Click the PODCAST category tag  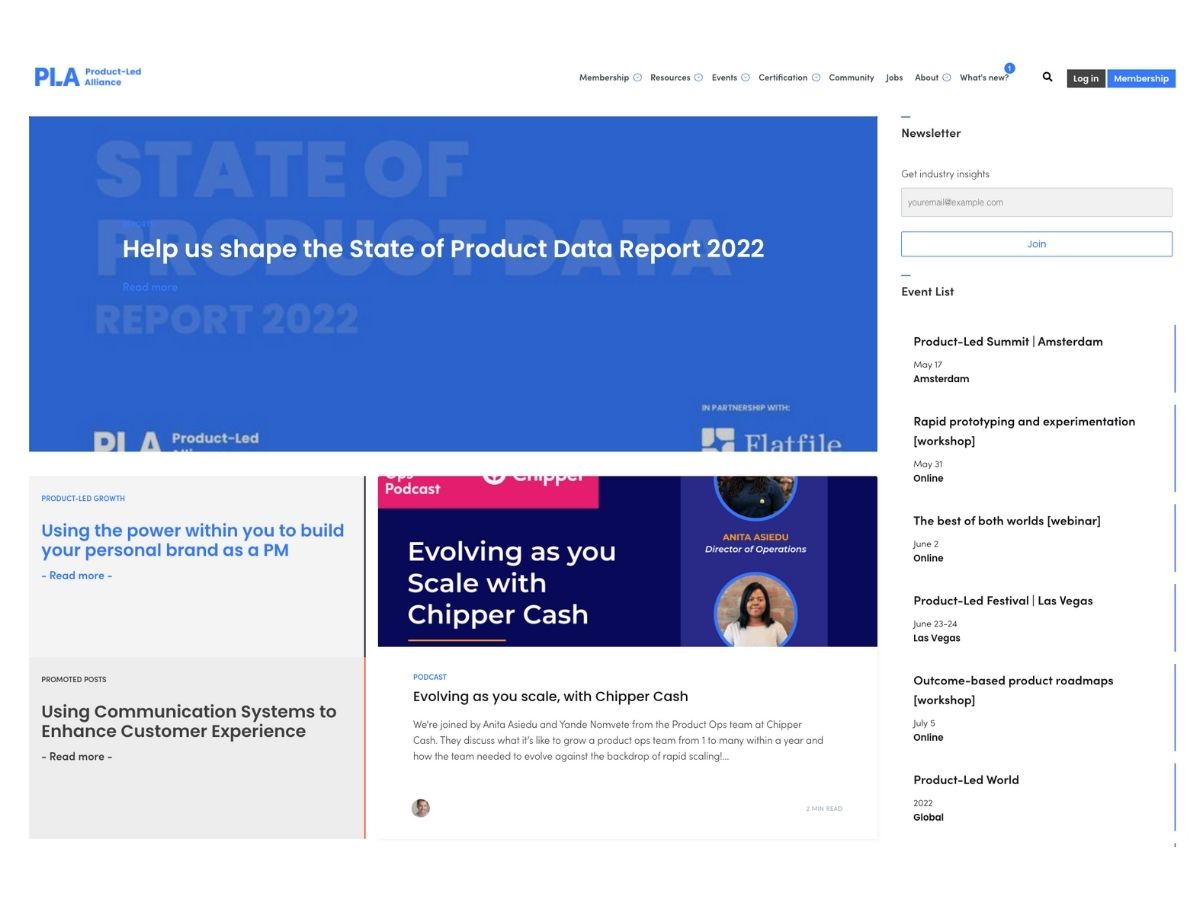(430, 677)
